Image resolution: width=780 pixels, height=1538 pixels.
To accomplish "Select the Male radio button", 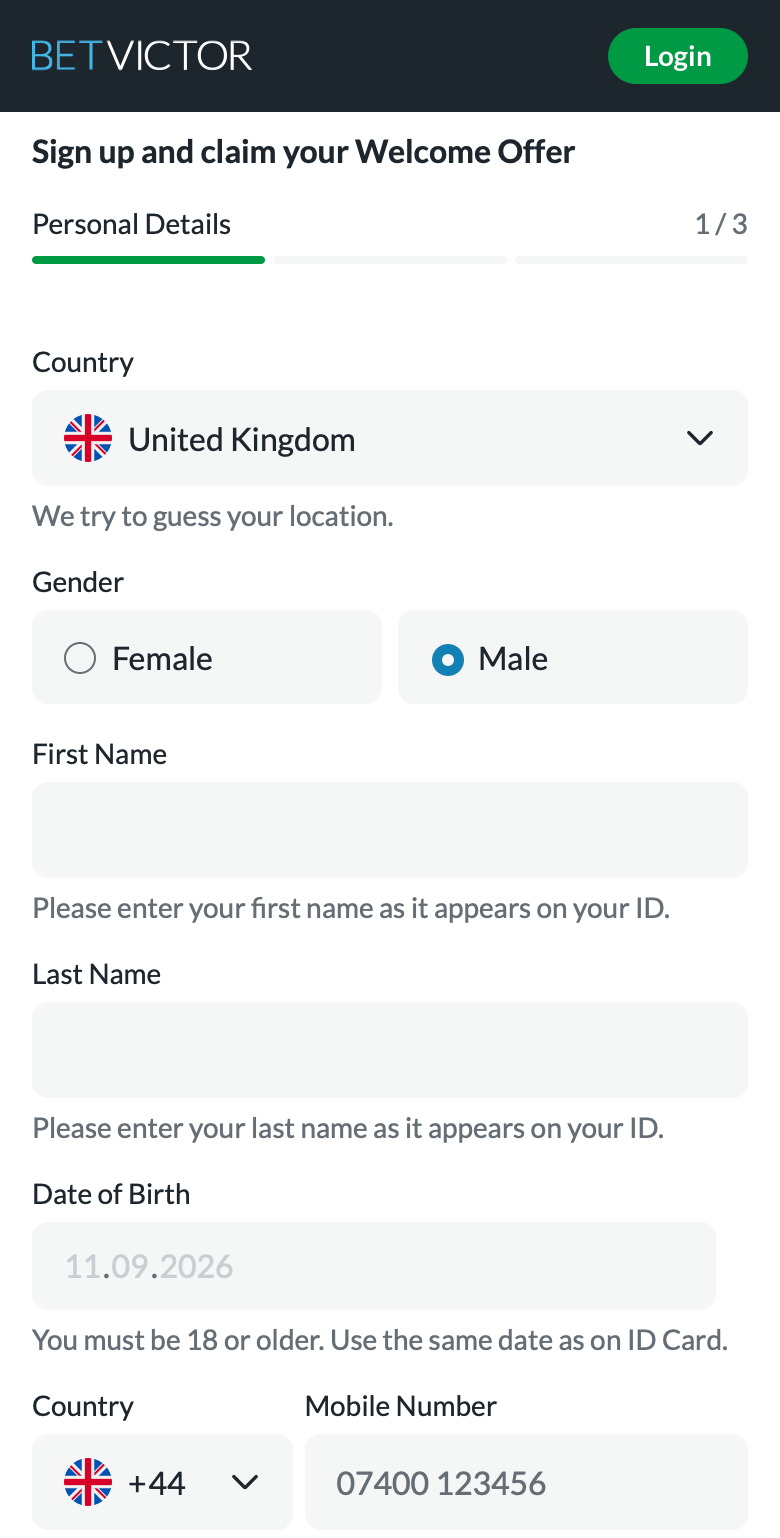I will point(448,659).
